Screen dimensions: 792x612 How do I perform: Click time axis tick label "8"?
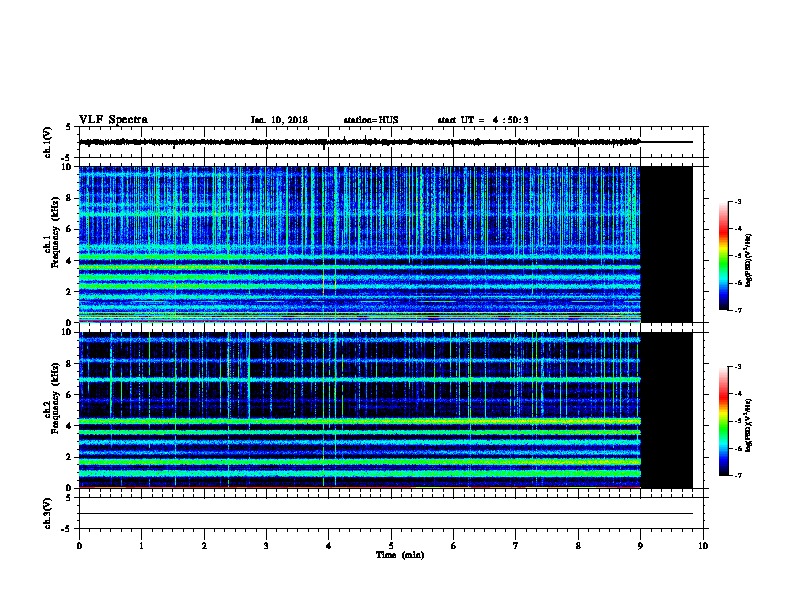(x=578, y=546)
